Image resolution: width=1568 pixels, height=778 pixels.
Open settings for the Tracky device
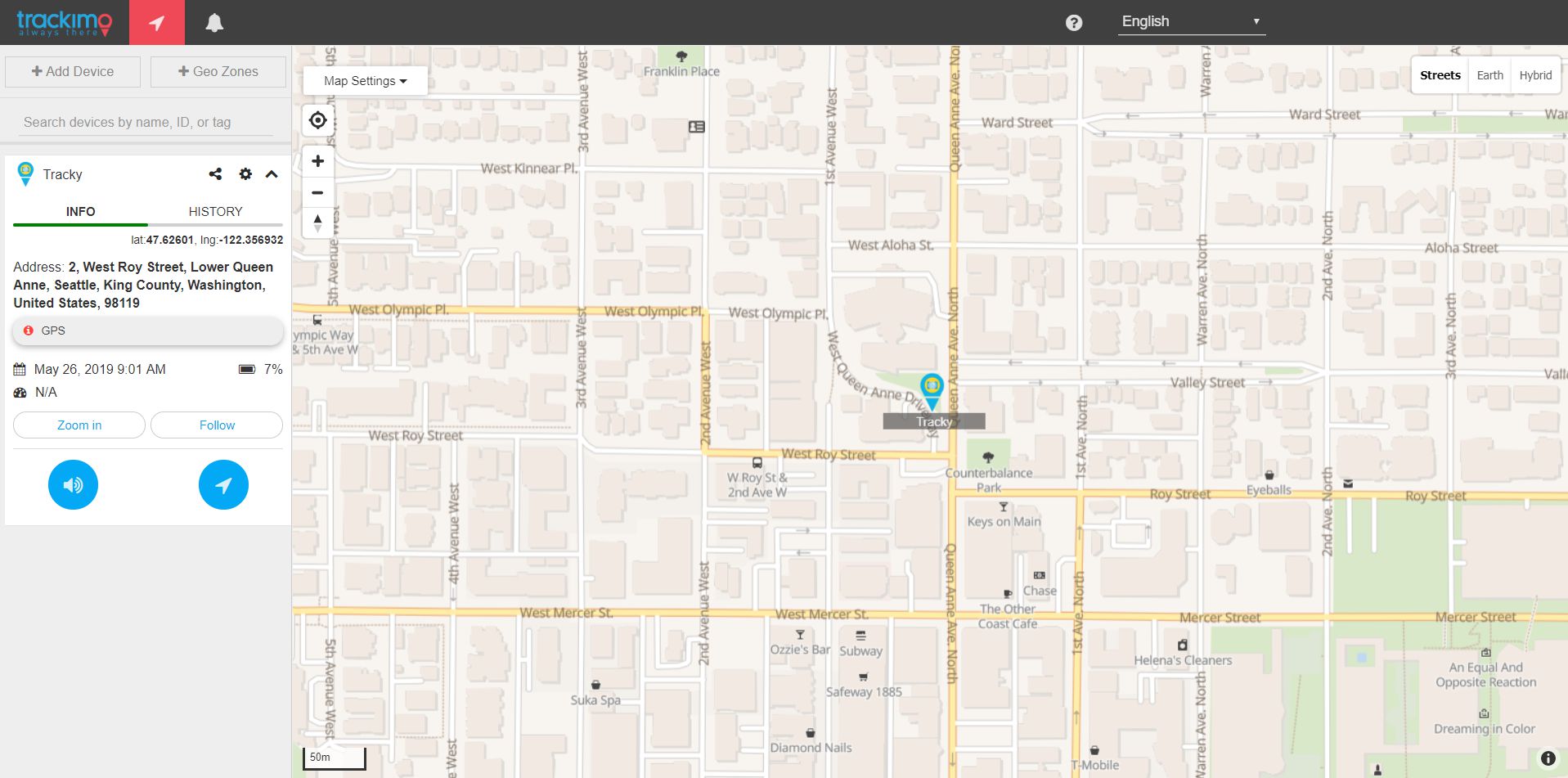coord(245,173)
